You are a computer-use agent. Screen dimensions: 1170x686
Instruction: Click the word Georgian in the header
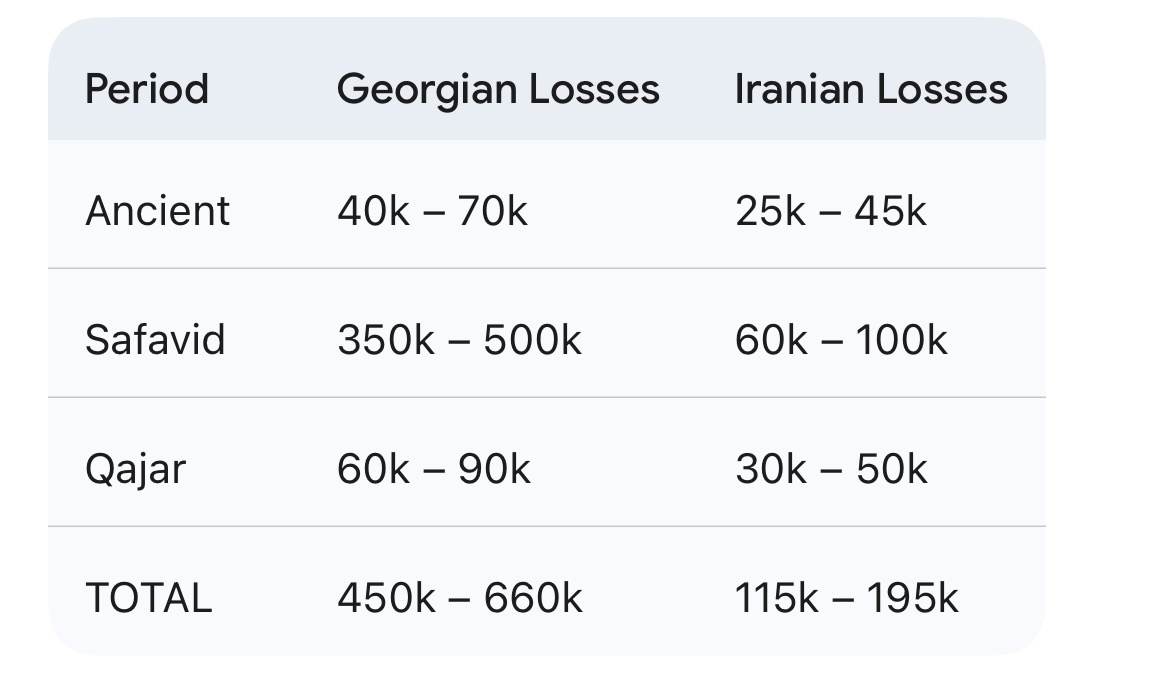[x=426, y=89]
